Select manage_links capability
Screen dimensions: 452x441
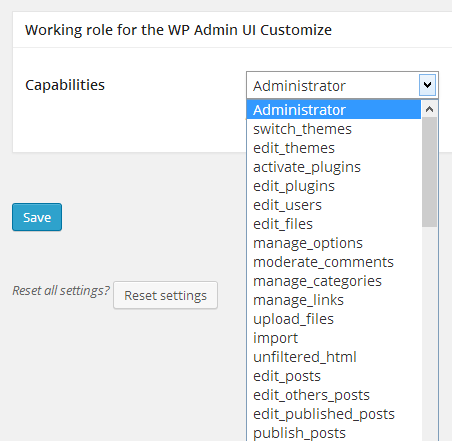click(334, 300)
